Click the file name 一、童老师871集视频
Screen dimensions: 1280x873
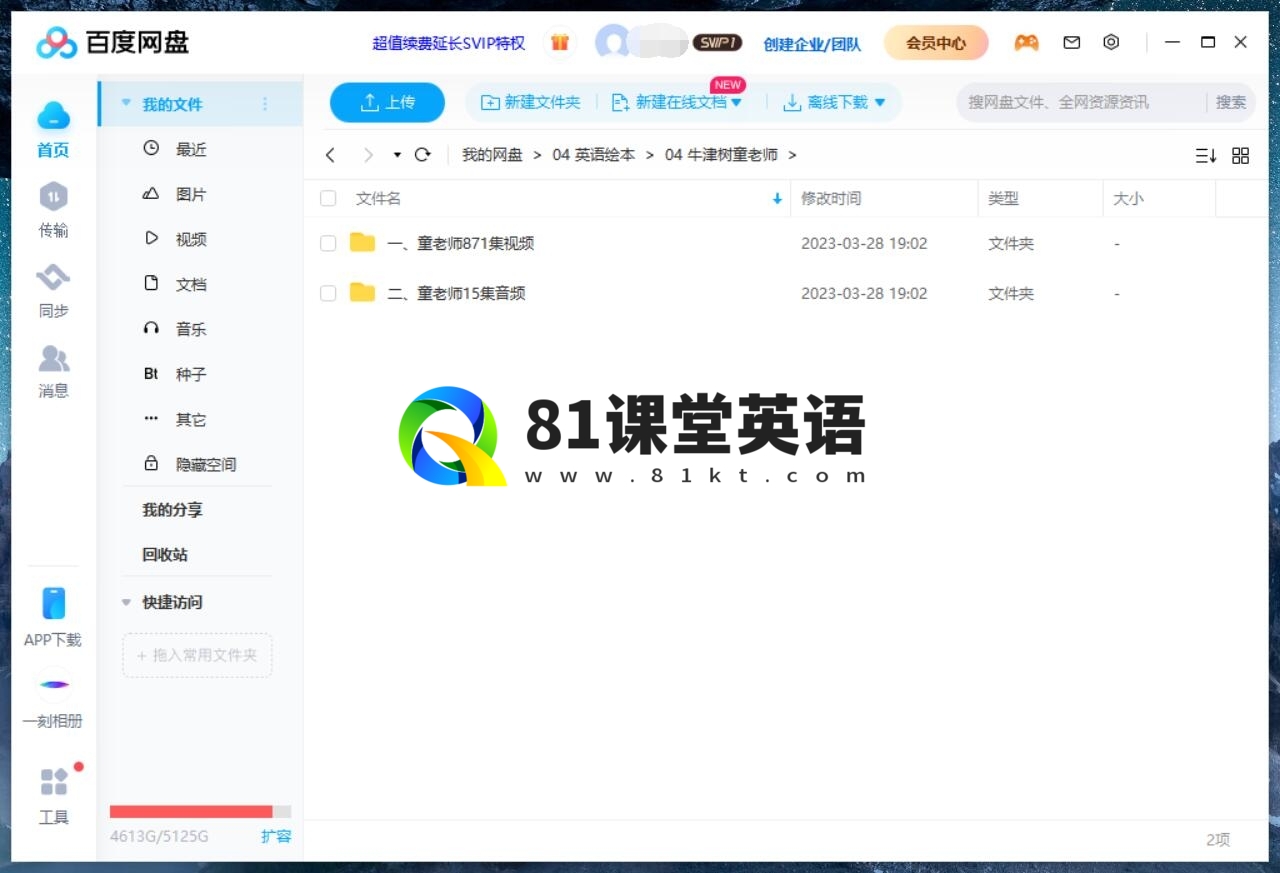[x=460, y=243]
